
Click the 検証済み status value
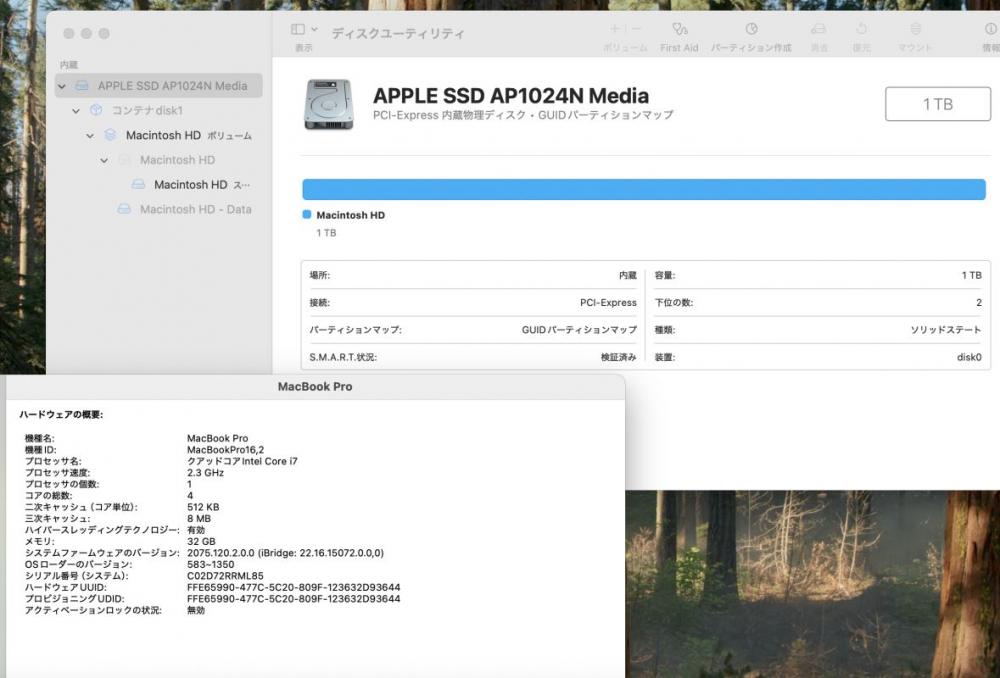619,357
